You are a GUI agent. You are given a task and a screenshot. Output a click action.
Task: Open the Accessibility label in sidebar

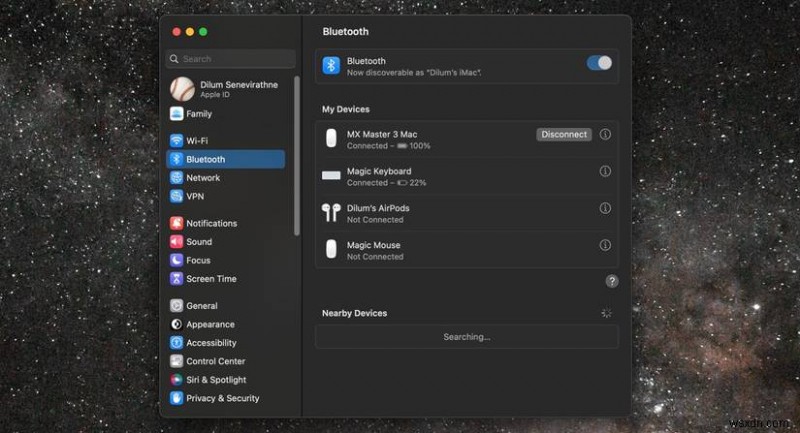click(x=211, y=343)
